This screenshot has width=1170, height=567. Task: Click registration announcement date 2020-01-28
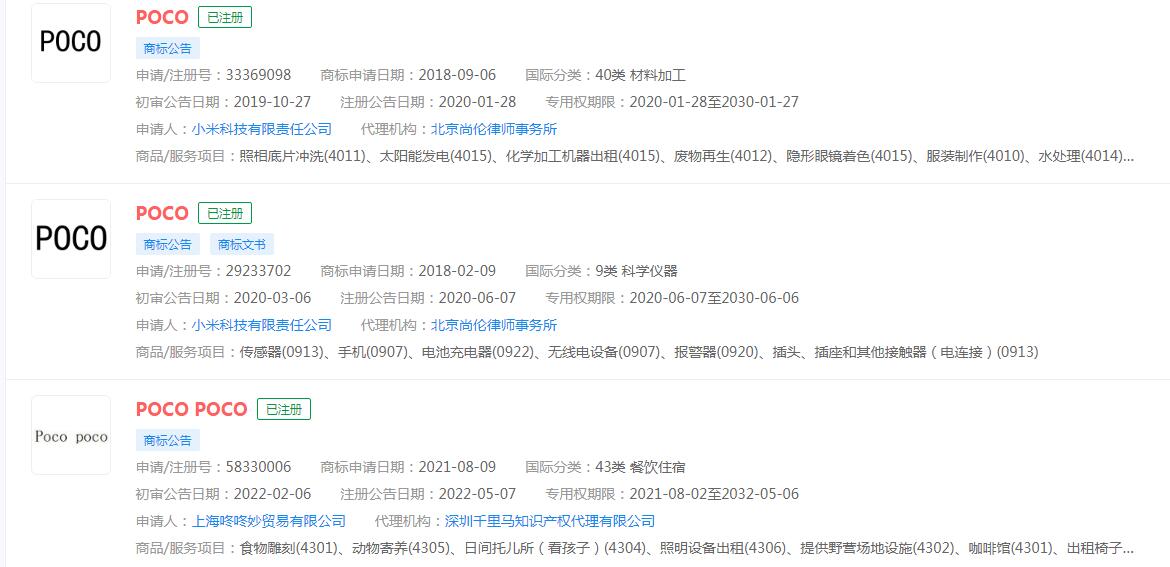pyautogui.click(x=477, y=102)
